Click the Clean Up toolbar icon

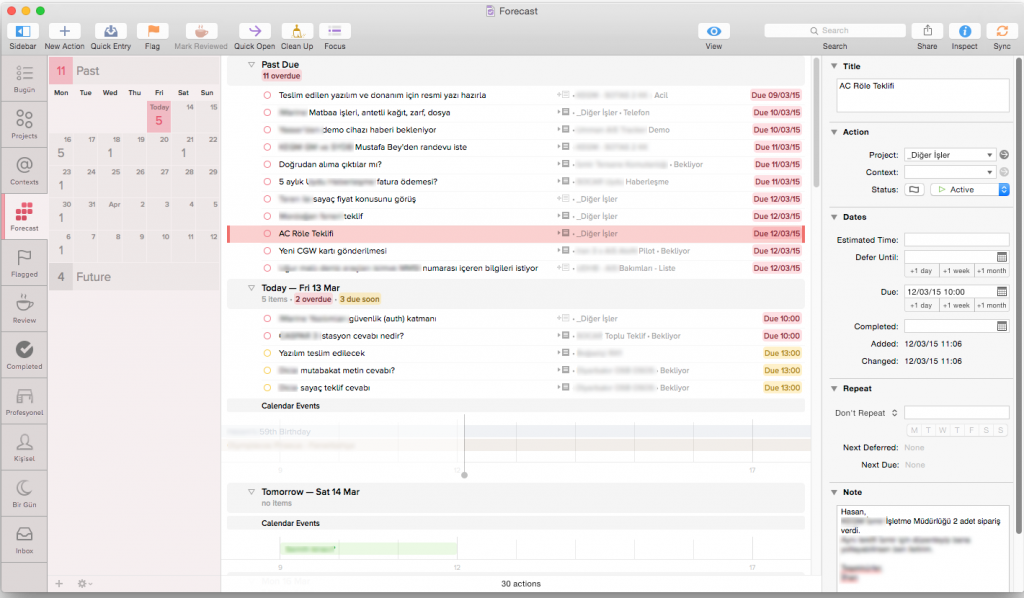click(297, 31)
